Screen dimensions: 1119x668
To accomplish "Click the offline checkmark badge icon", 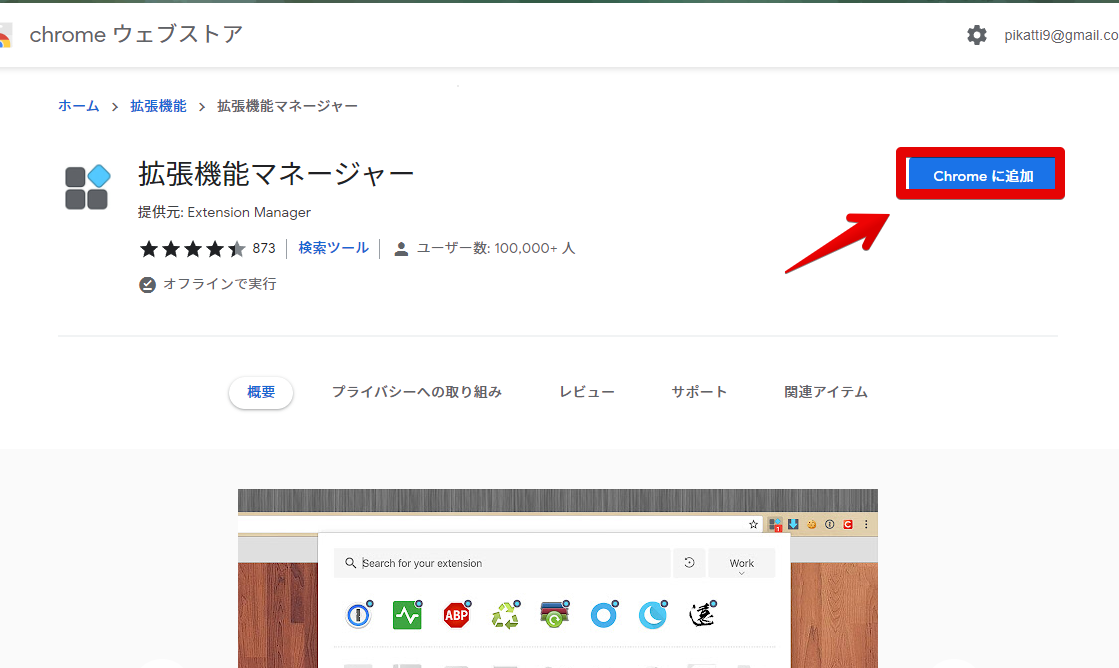I will [147, 285].
